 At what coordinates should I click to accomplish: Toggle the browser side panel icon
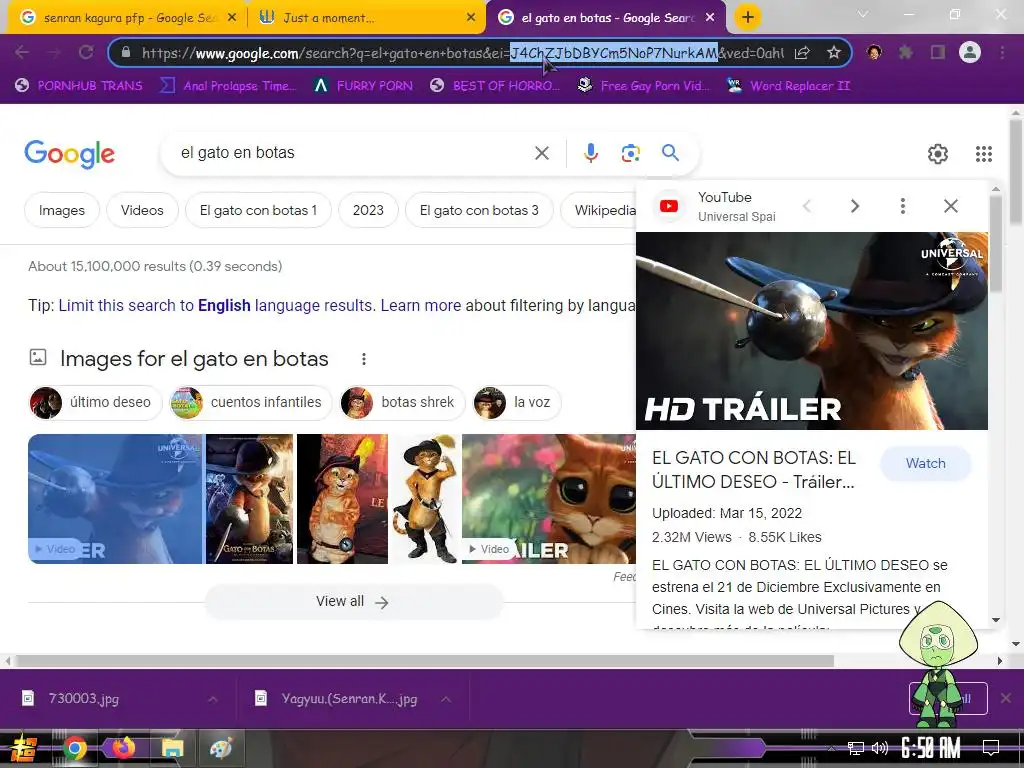[938, 52]
